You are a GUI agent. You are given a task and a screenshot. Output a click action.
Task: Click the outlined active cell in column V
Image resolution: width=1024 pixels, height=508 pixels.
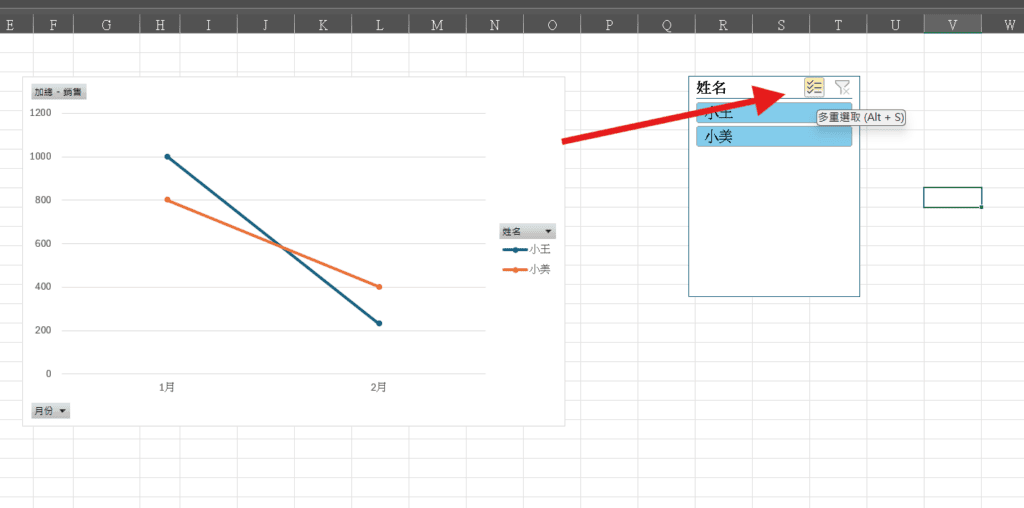tap(952, 197)
